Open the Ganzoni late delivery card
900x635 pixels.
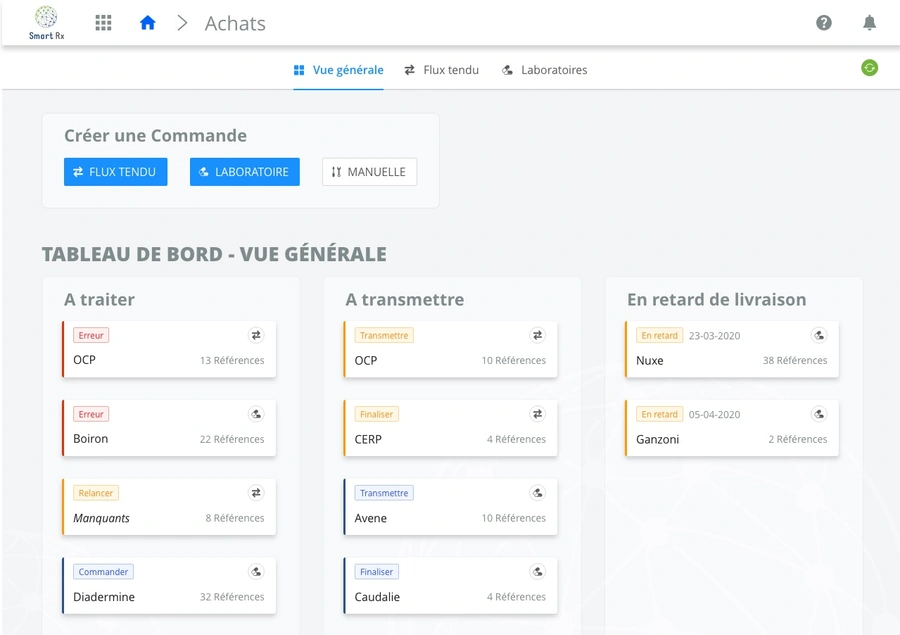pos(732,428)
